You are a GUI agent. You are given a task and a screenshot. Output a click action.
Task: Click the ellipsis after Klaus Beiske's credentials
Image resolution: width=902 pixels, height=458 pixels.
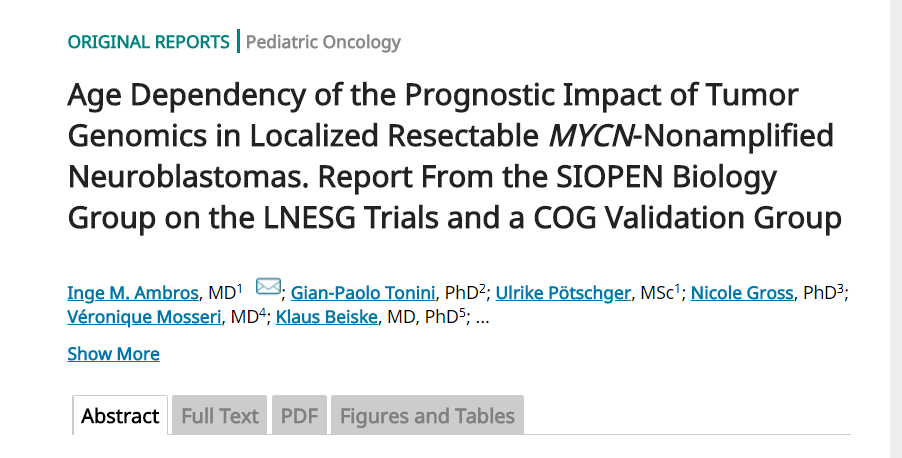[x=483, y=319]
